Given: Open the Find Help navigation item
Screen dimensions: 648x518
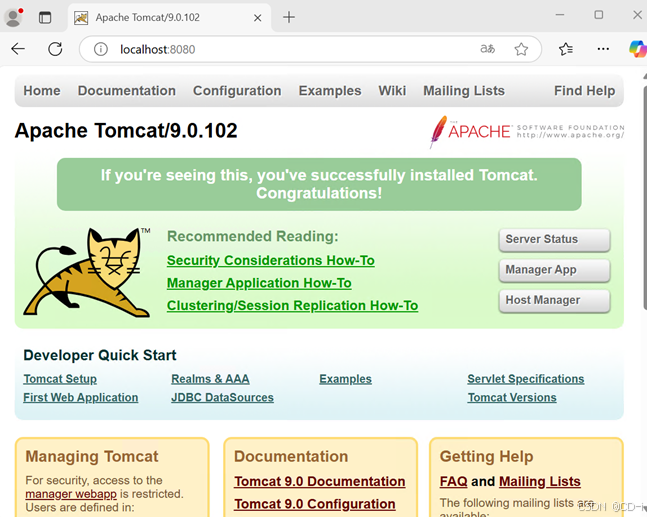Looking at the screenshot, I should click(x=584, y=91).
